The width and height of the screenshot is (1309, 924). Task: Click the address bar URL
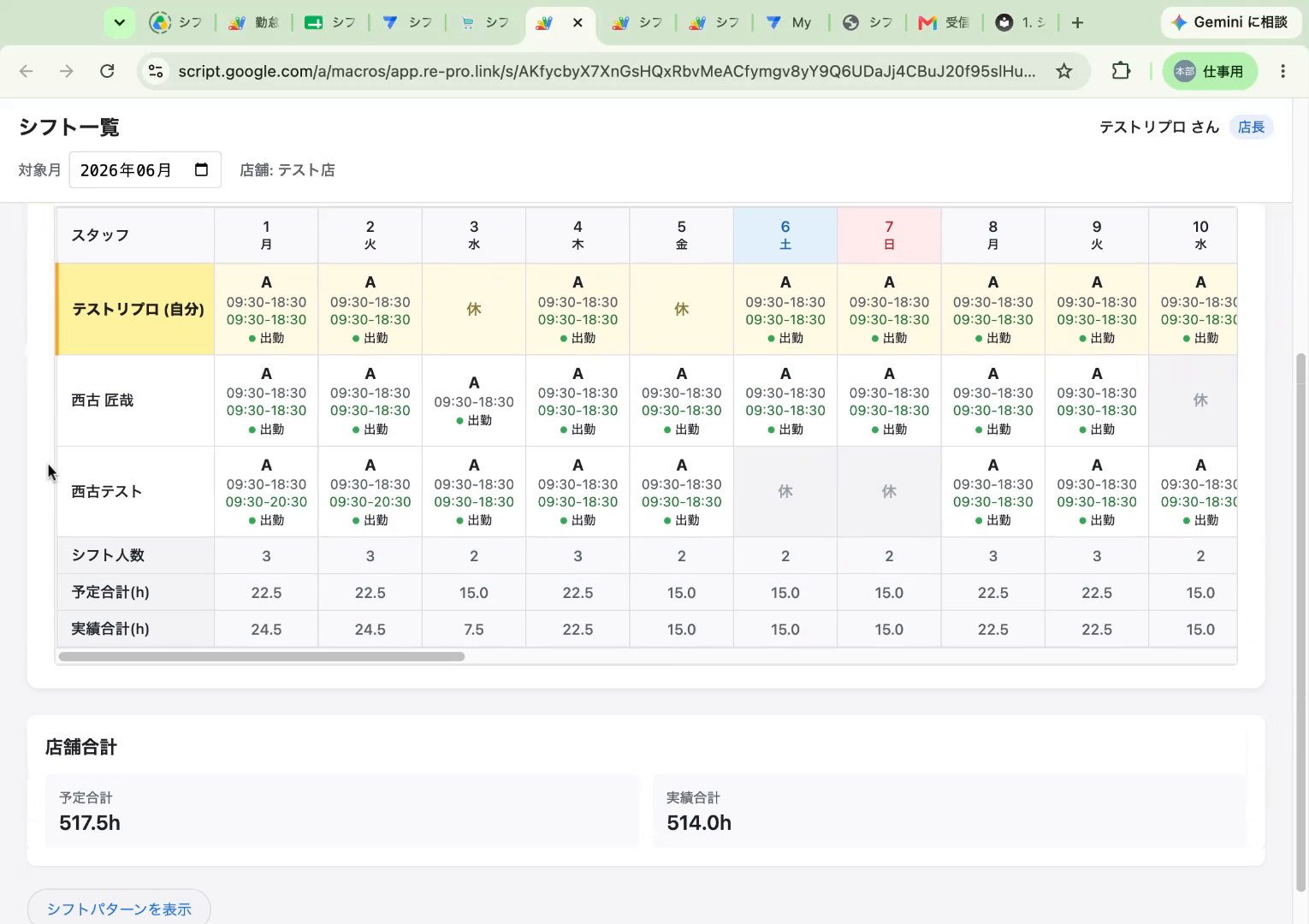[607, 71]
